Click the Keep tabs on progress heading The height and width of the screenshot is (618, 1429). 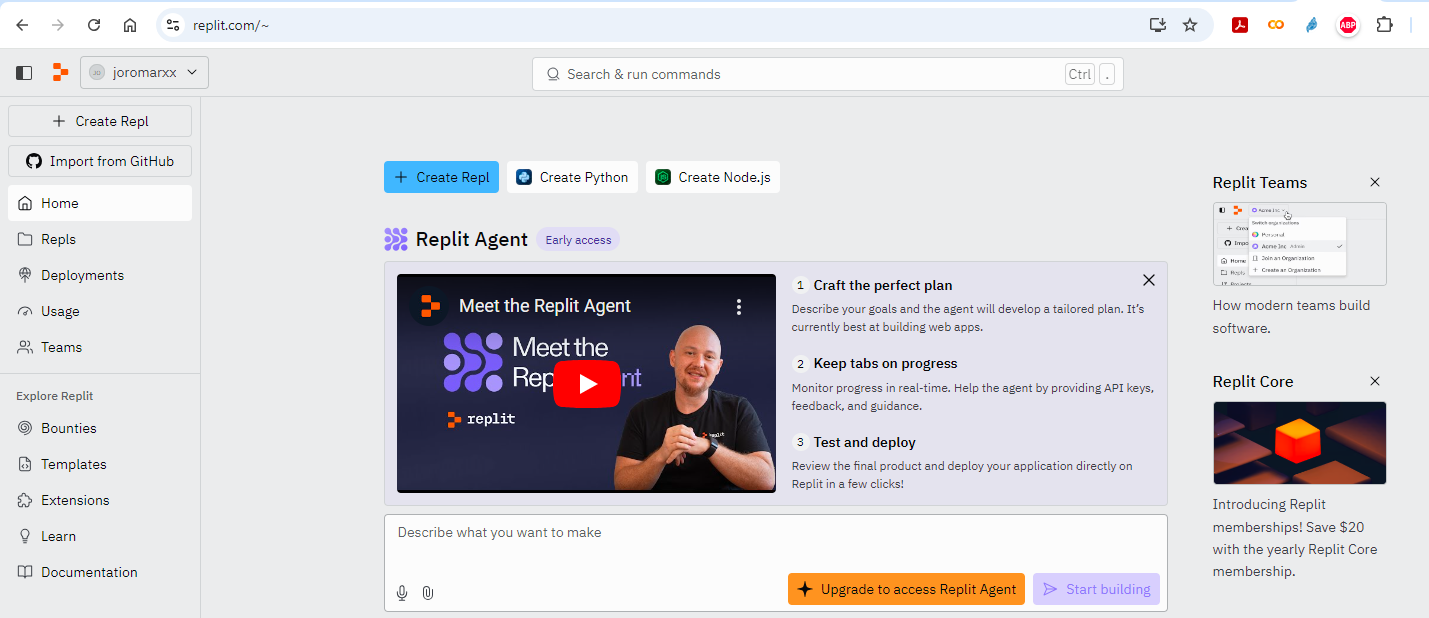coord(886,363)
